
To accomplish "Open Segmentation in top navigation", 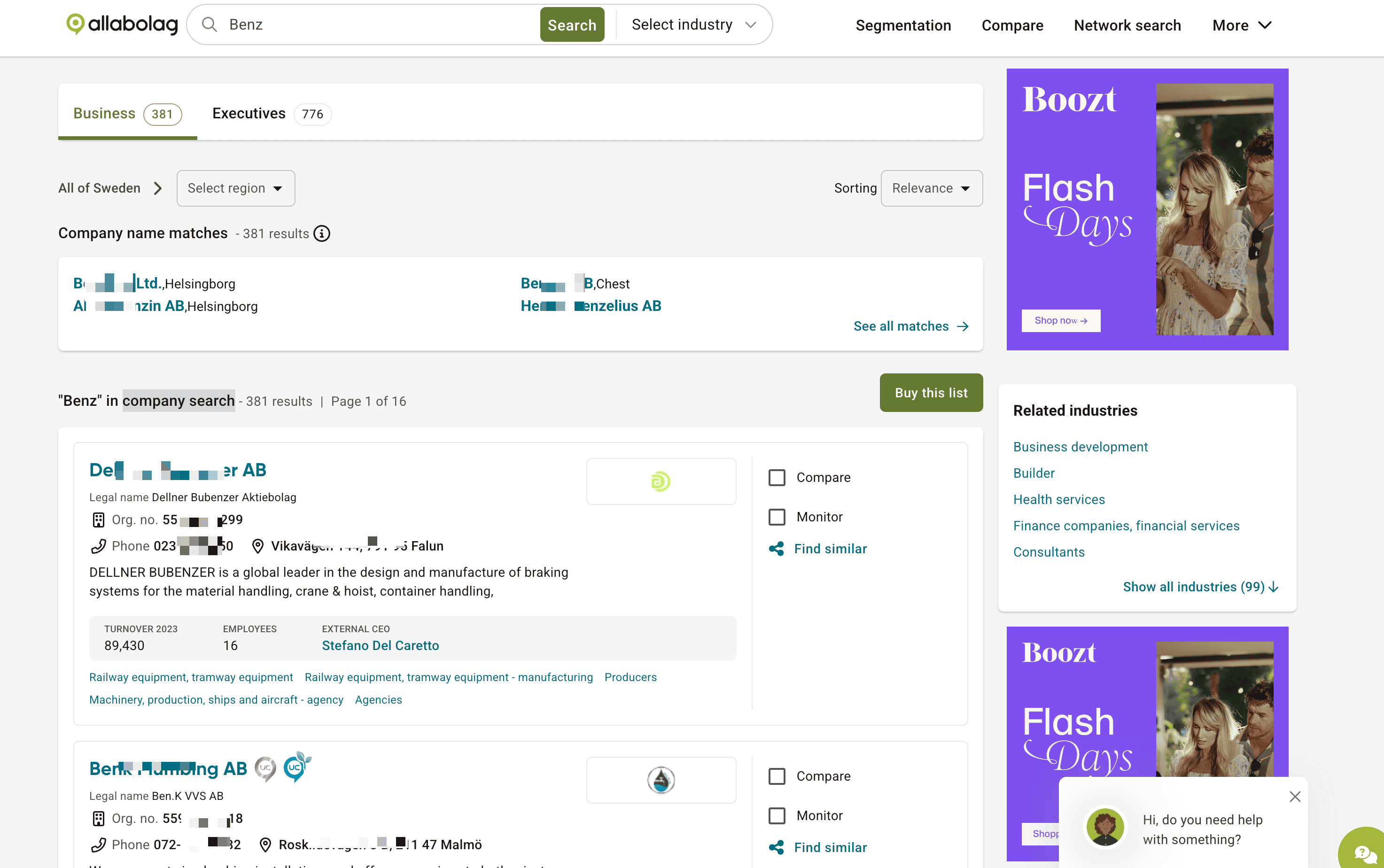I will 903,25.
